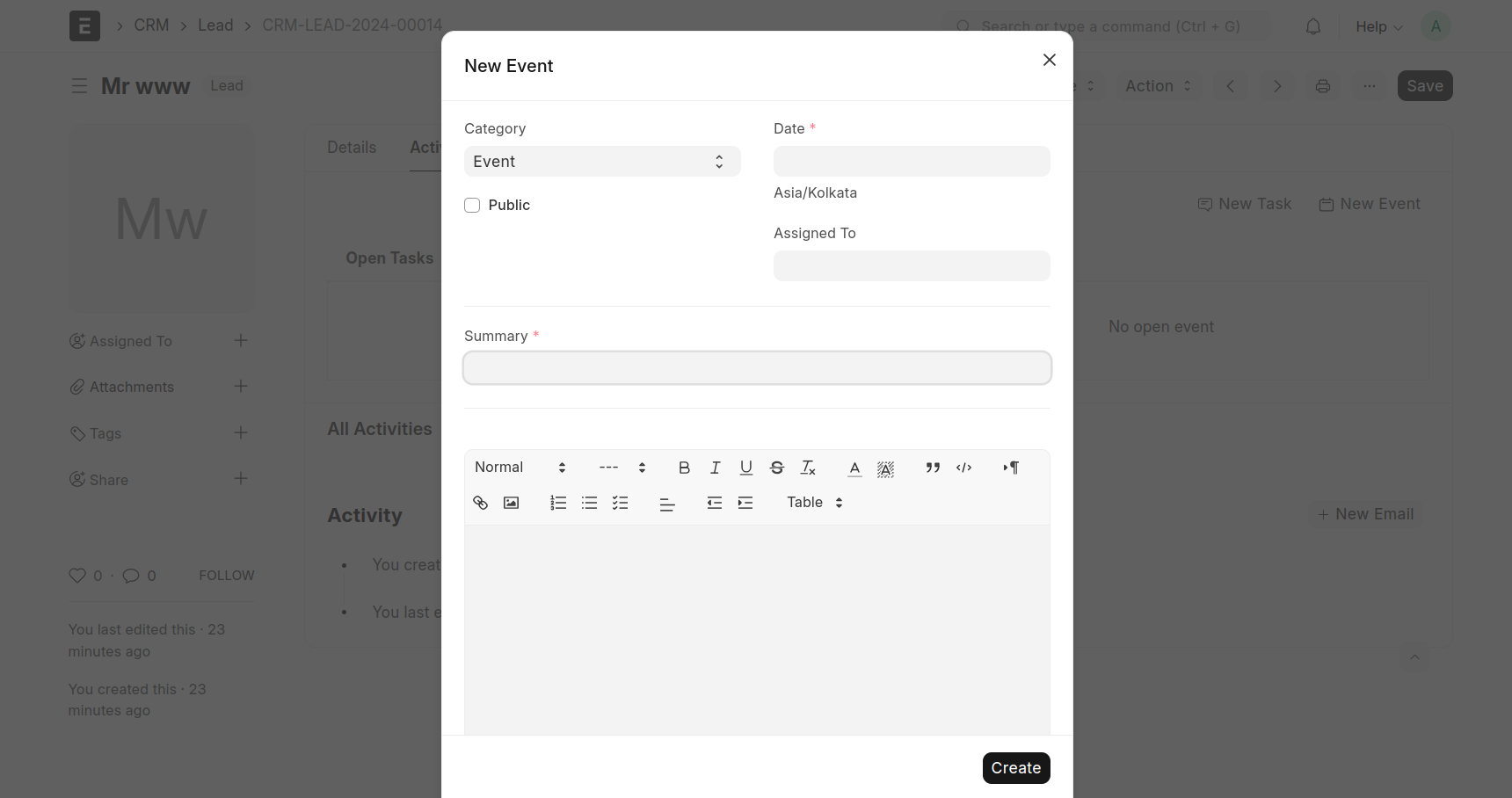The image size is (1512, 798).
Task: Apply italic formatting in the editor
Action: [x=716, y=468]
